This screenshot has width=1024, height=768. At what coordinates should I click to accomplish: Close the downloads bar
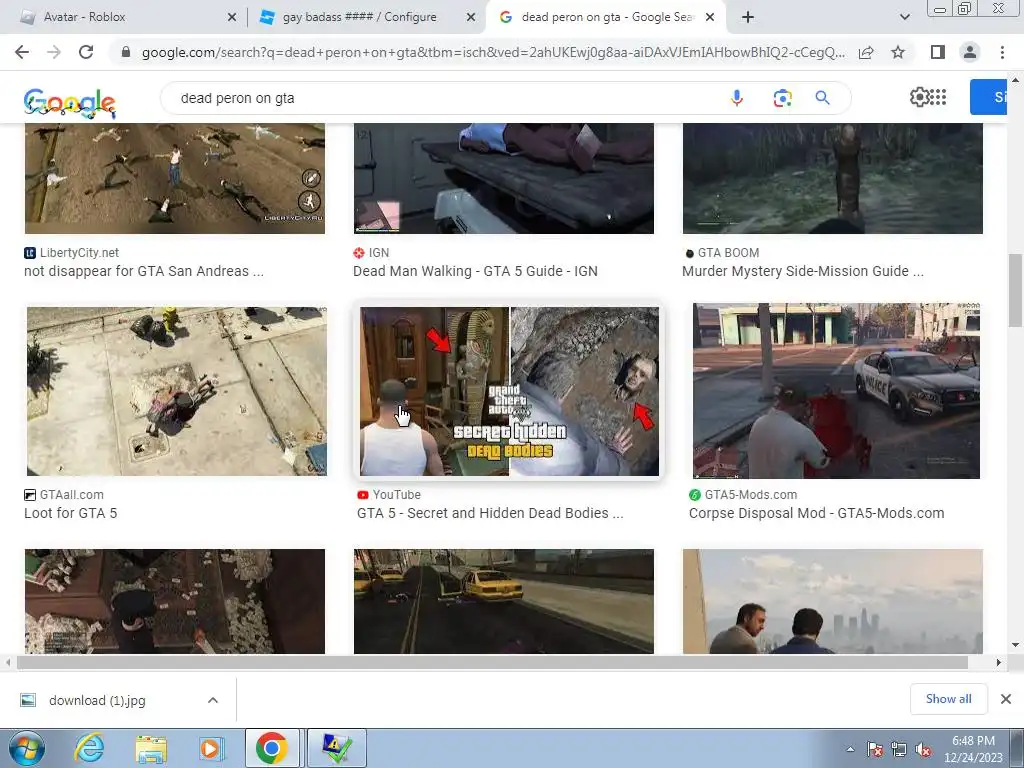click(x=1006, y=699)
